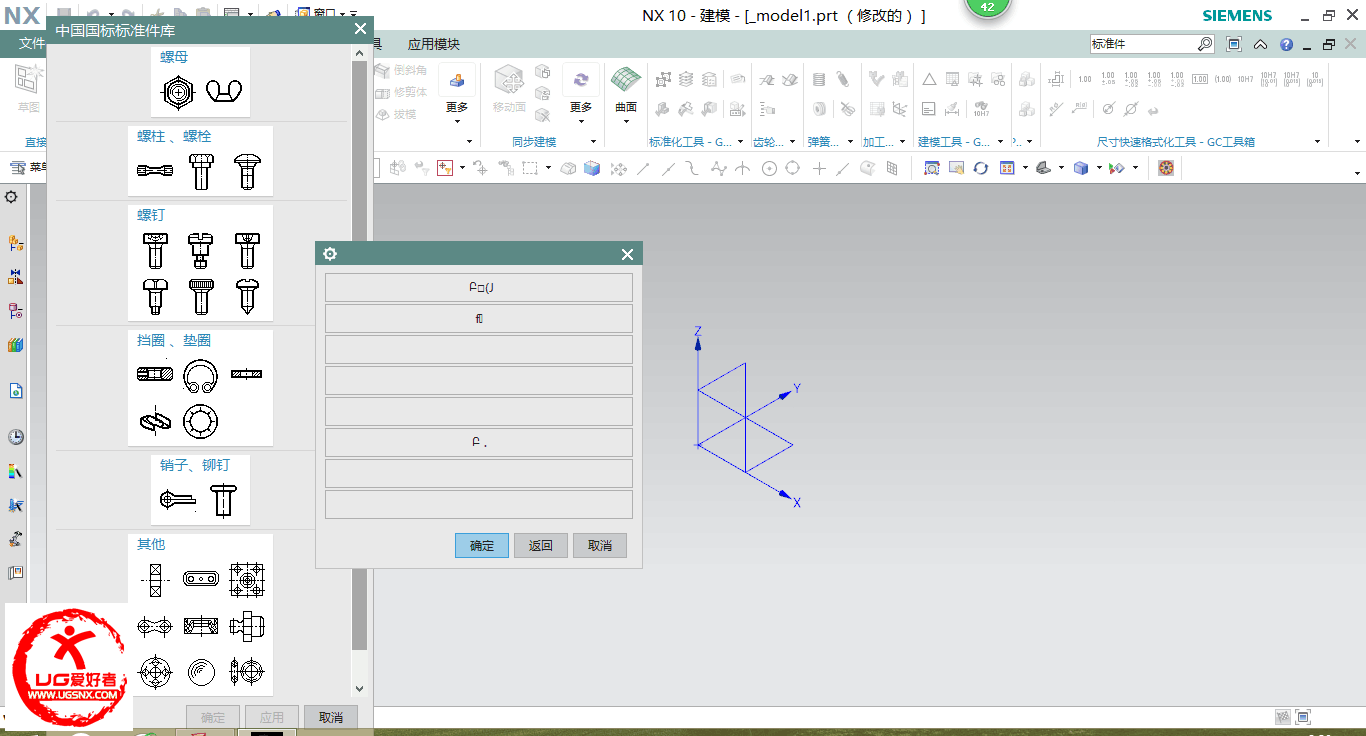Click the shaded cube rendering style icon
The height and width of the screenshot is (736, 1366).
pos(1080,168)
